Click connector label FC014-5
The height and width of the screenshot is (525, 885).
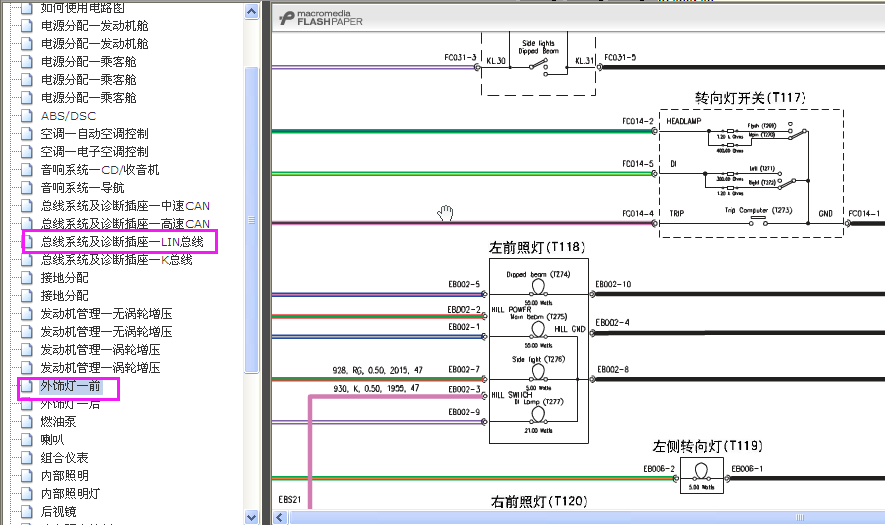(x=638, y=164)
